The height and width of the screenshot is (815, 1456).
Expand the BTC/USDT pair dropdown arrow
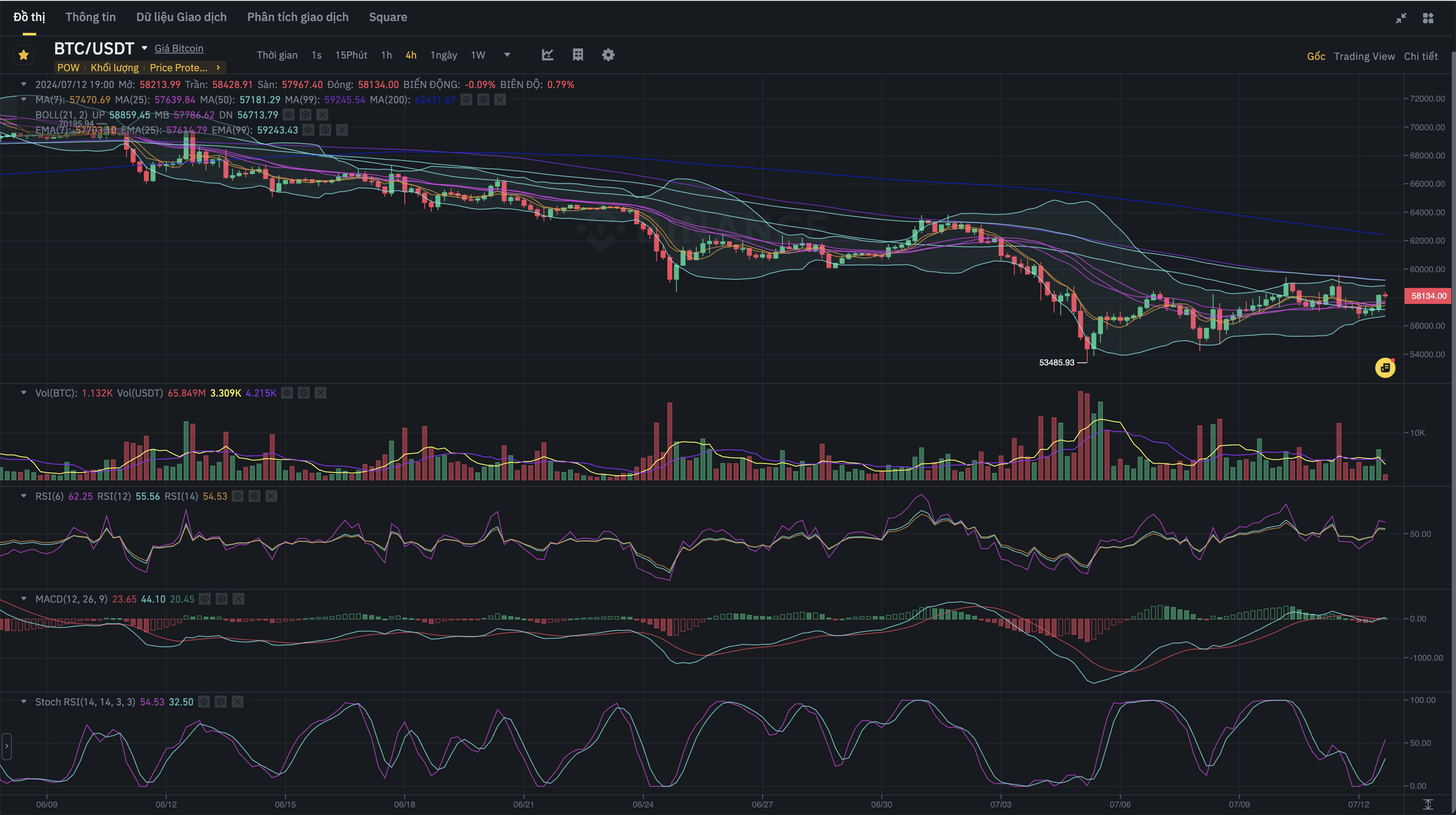tap(145, 48)
